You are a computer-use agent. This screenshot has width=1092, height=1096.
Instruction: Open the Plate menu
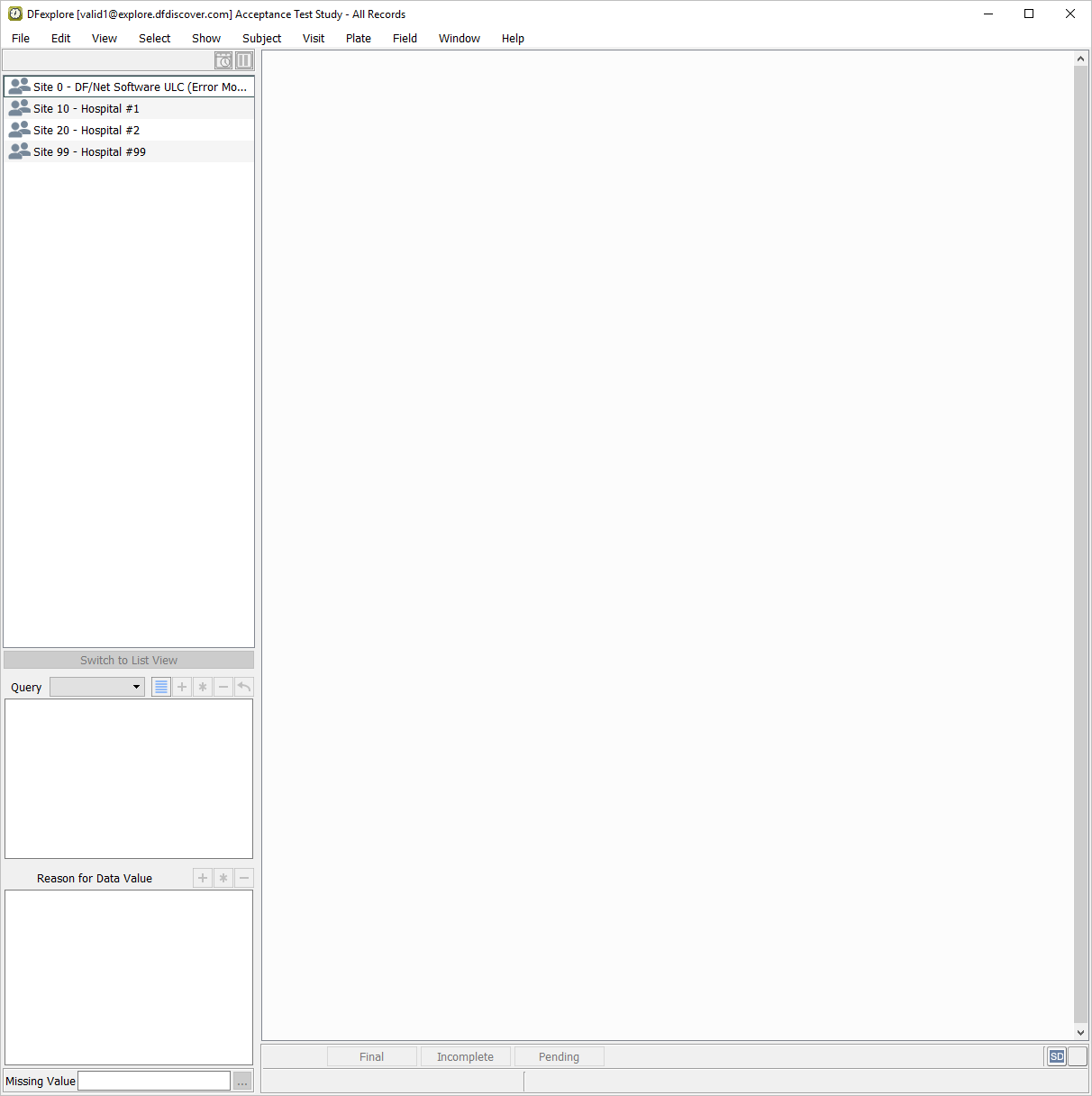click(358, 39)
